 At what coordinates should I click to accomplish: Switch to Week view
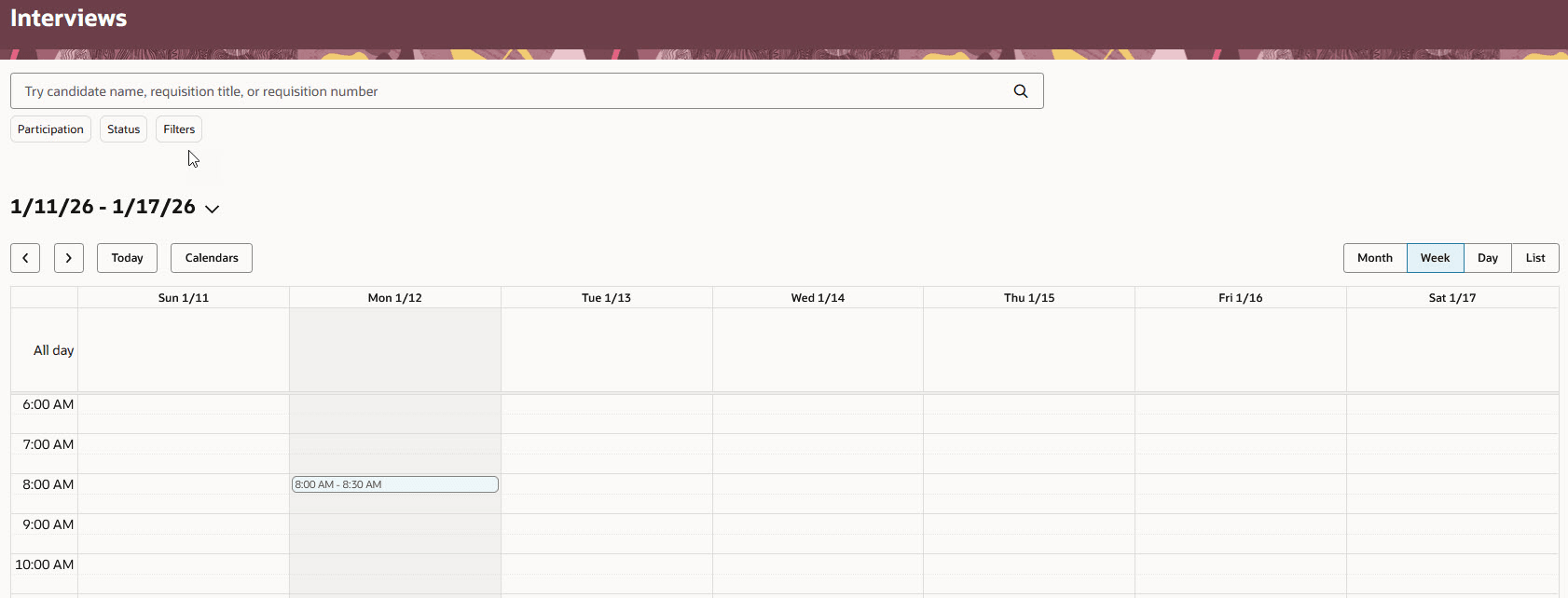[x=1436, y=258]
